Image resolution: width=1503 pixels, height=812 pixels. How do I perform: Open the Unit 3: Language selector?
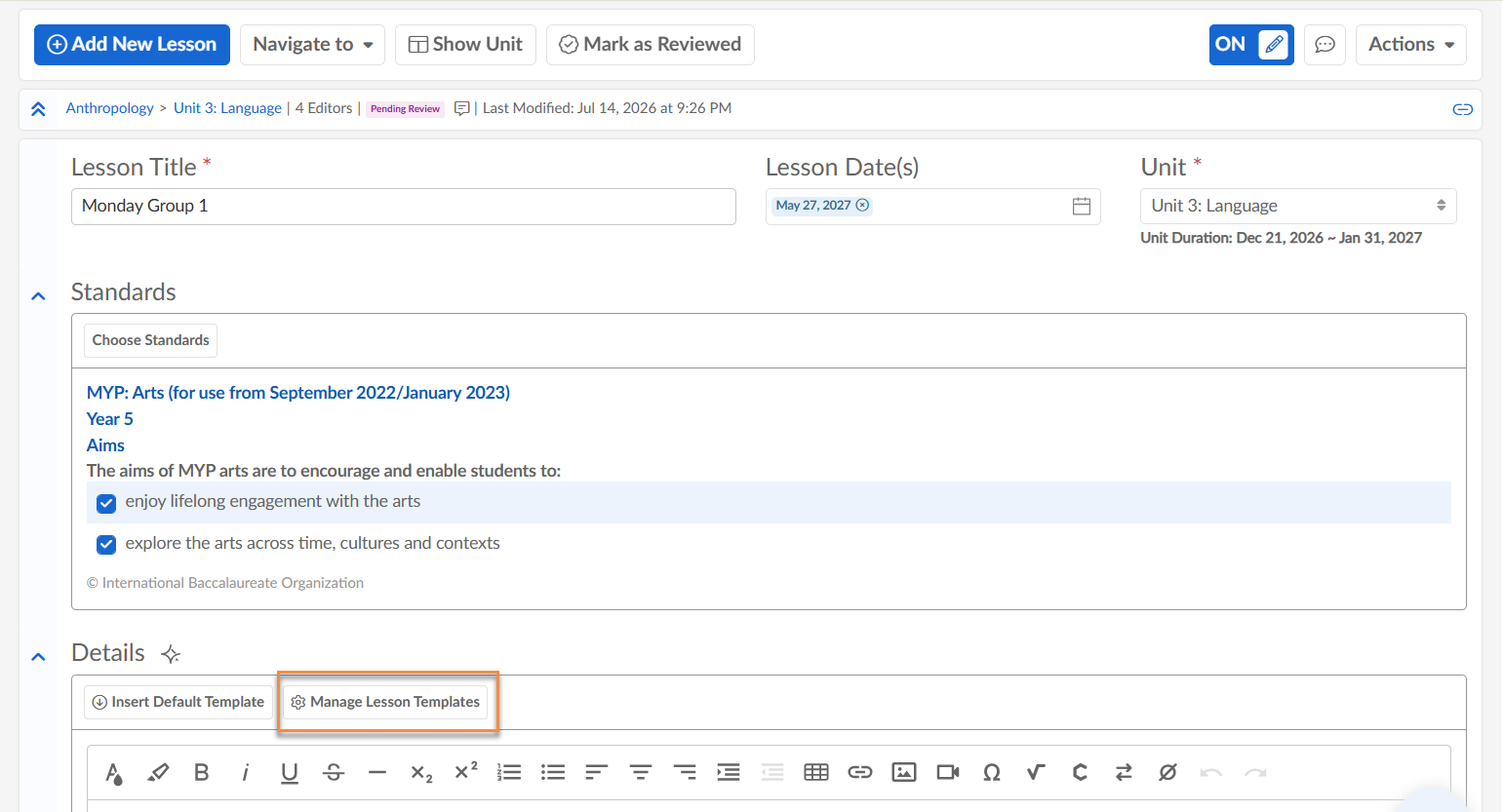pos(1298,206)
